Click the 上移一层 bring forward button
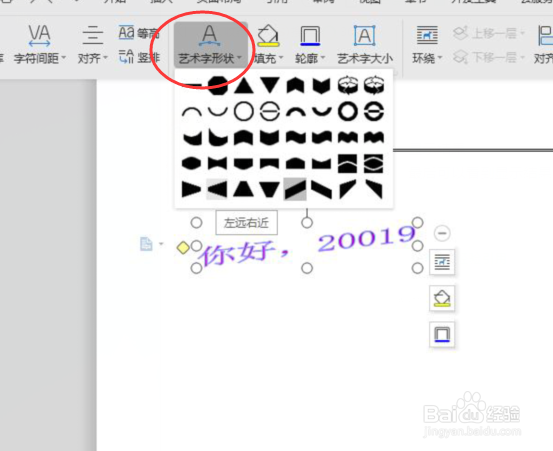 [485, 33]
